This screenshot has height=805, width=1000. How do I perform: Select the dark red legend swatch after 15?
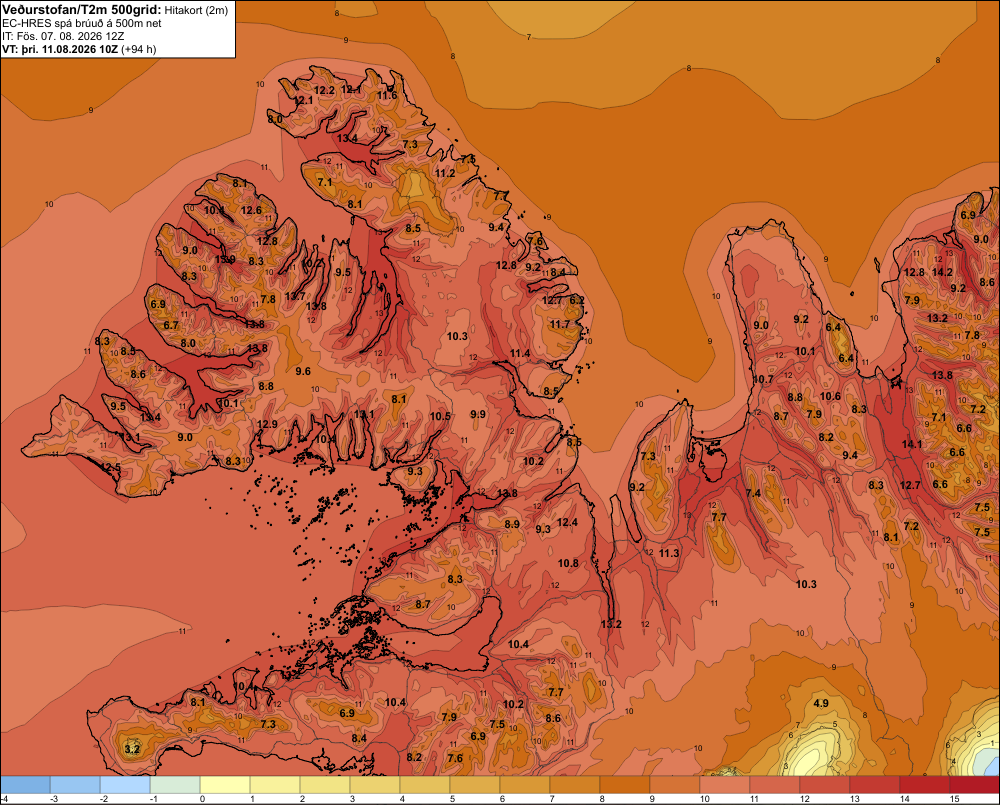point(974,785)
